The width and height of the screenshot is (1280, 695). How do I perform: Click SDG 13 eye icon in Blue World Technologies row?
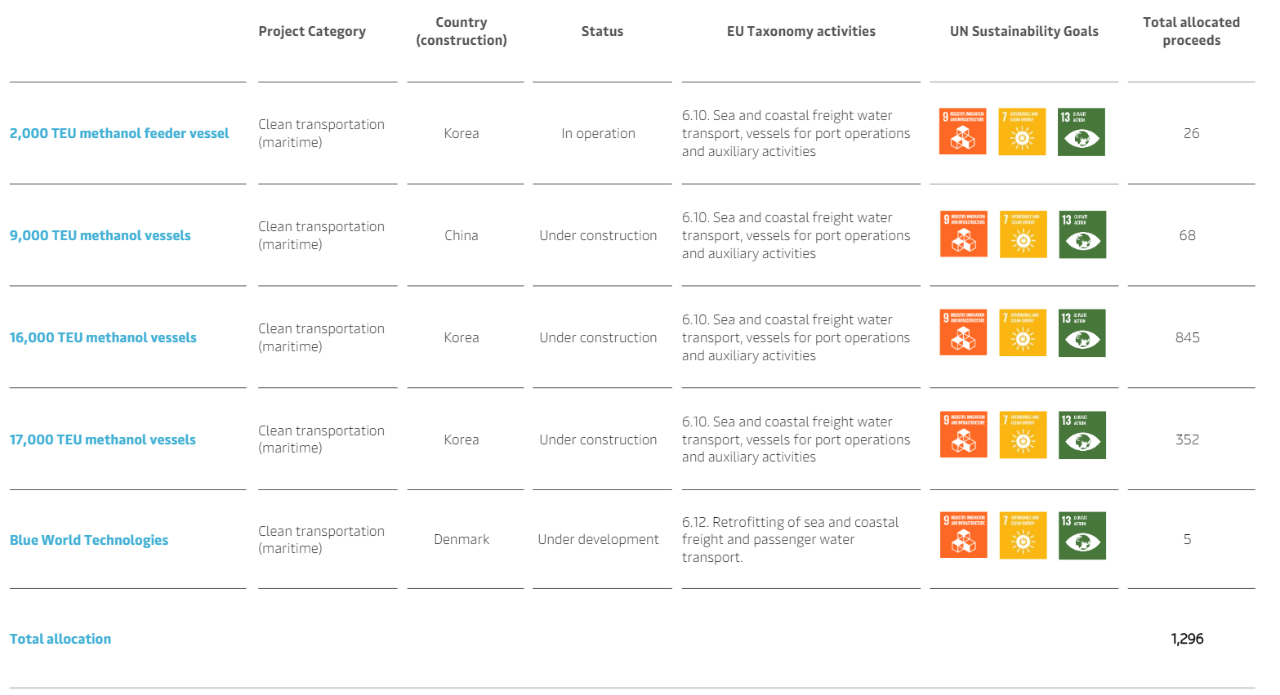coord(1082,535)
